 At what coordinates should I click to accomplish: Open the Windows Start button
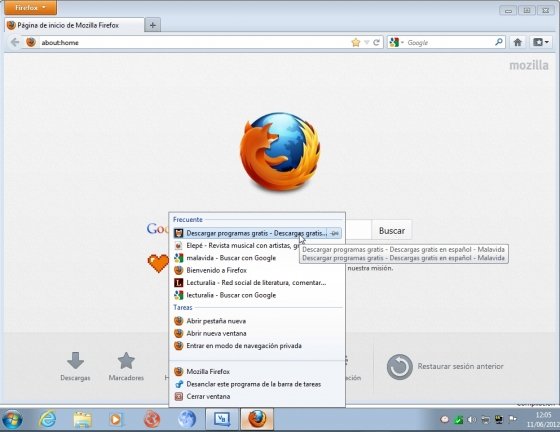tap(12, 420)
